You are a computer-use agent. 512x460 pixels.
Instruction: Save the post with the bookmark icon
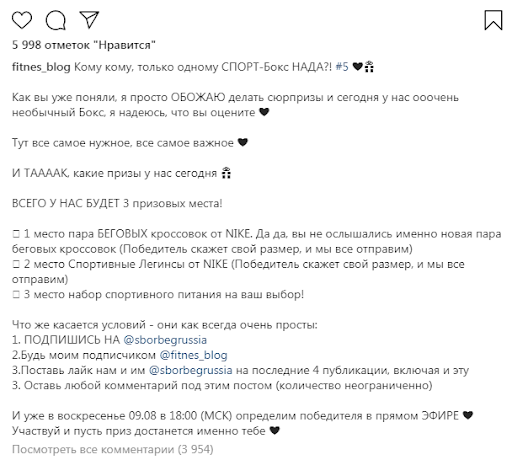[x=493, y=20]
